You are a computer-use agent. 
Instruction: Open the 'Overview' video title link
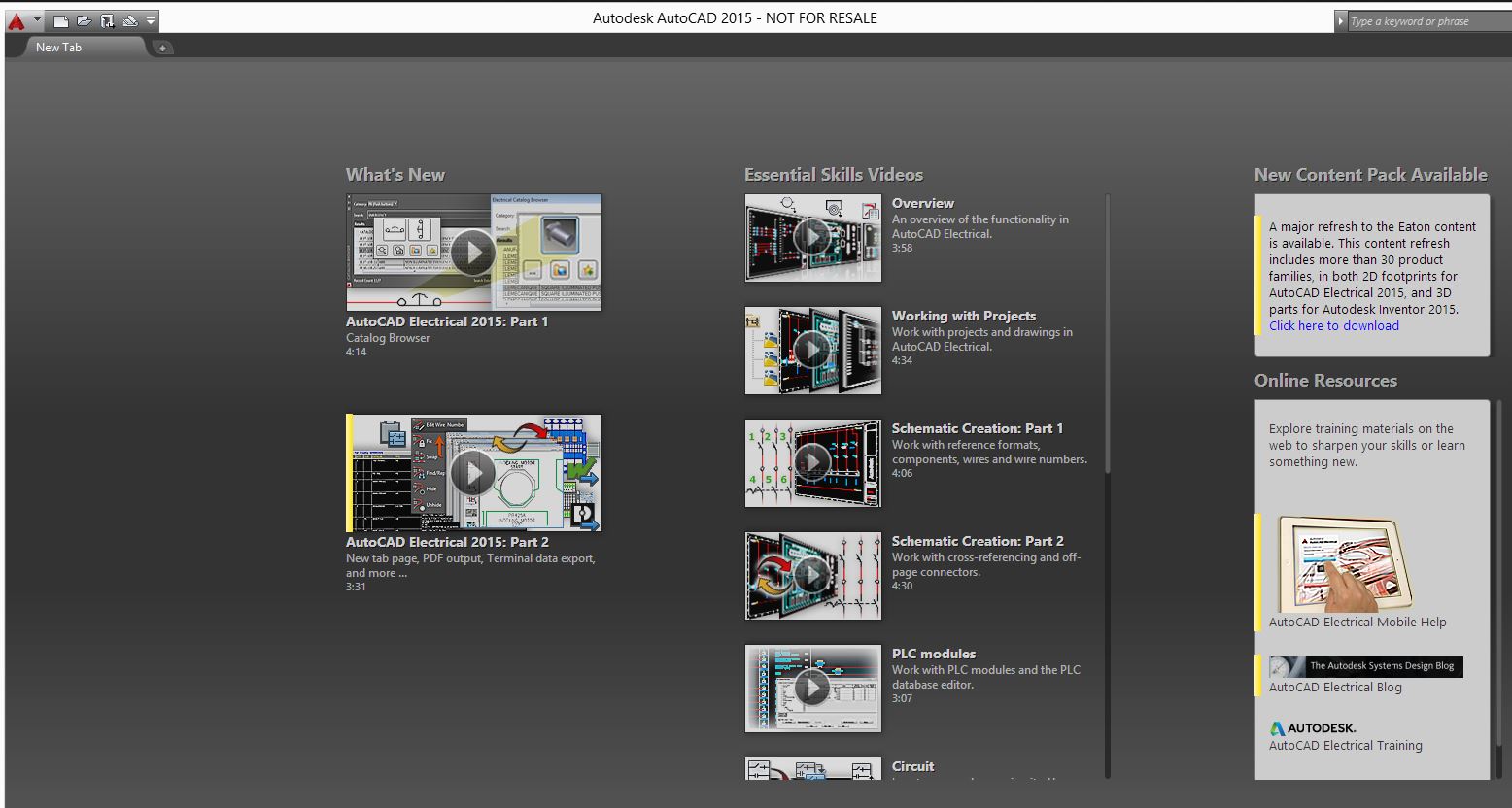click(x=923, y=203)
